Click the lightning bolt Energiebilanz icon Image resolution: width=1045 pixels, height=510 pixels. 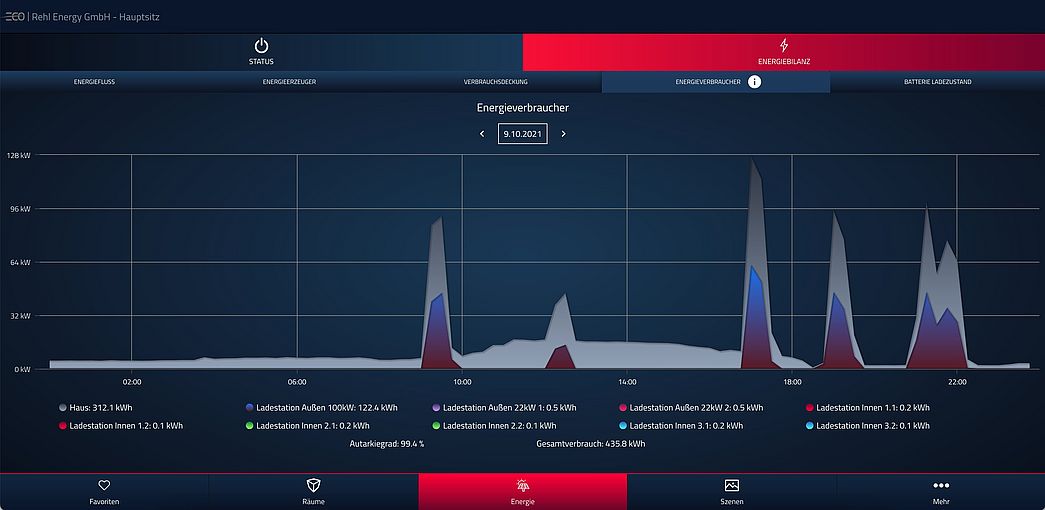click(784, 46)
